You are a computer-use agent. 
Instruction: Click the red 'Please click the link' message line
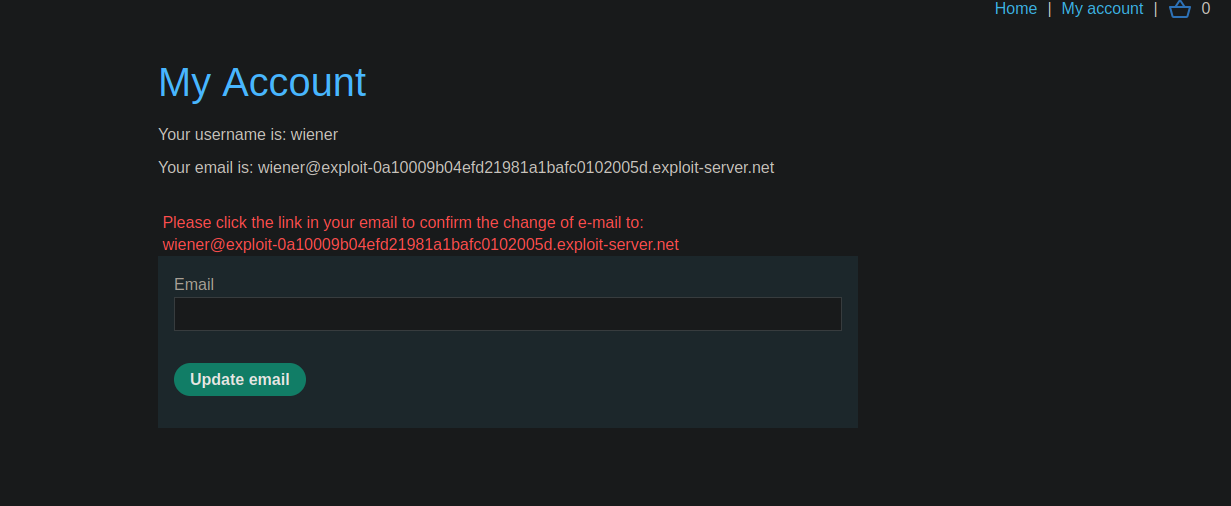[403, 223]
